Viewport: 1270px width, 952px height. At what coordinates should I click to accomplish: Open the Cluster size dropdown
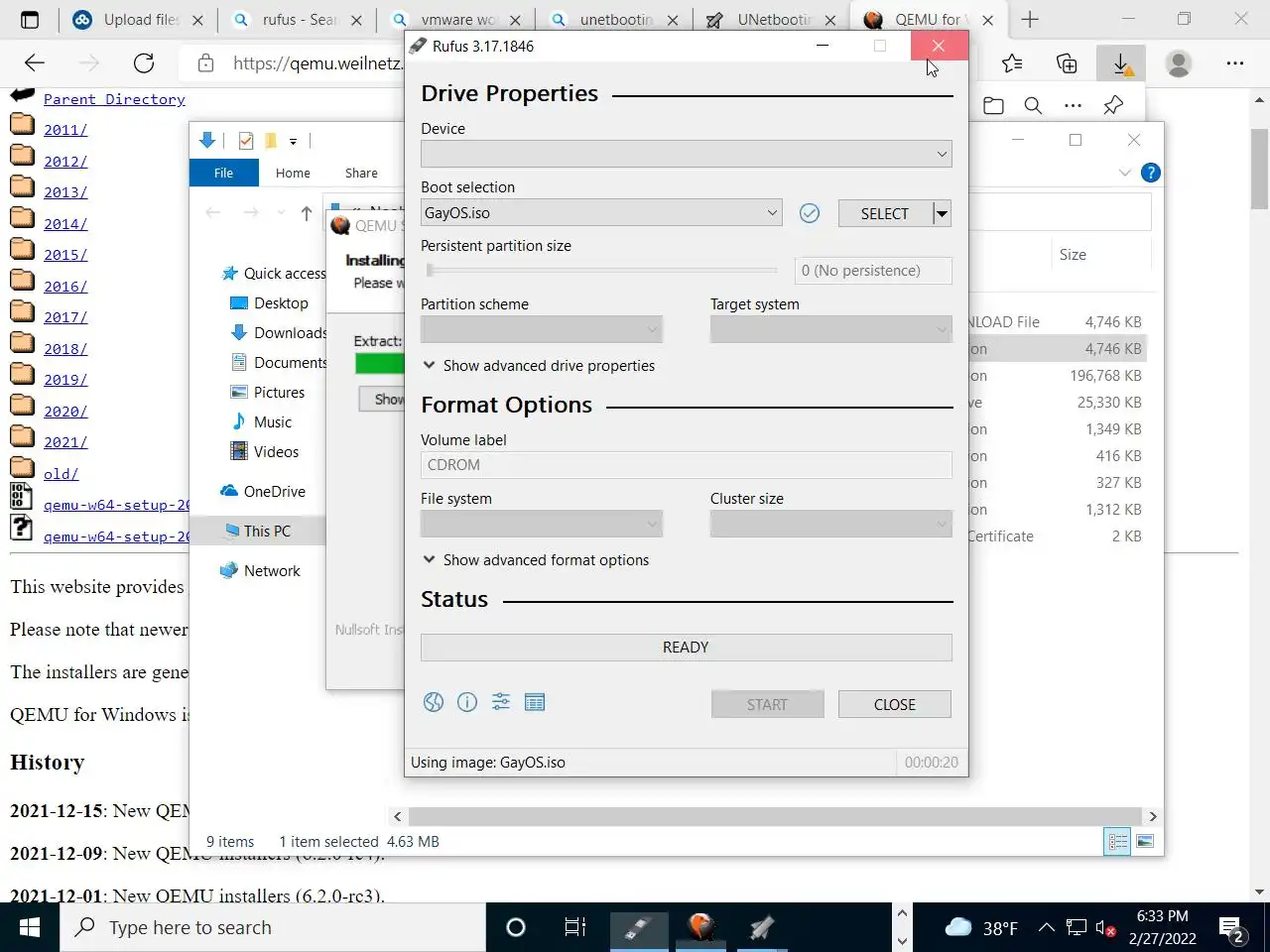(831, 524)
